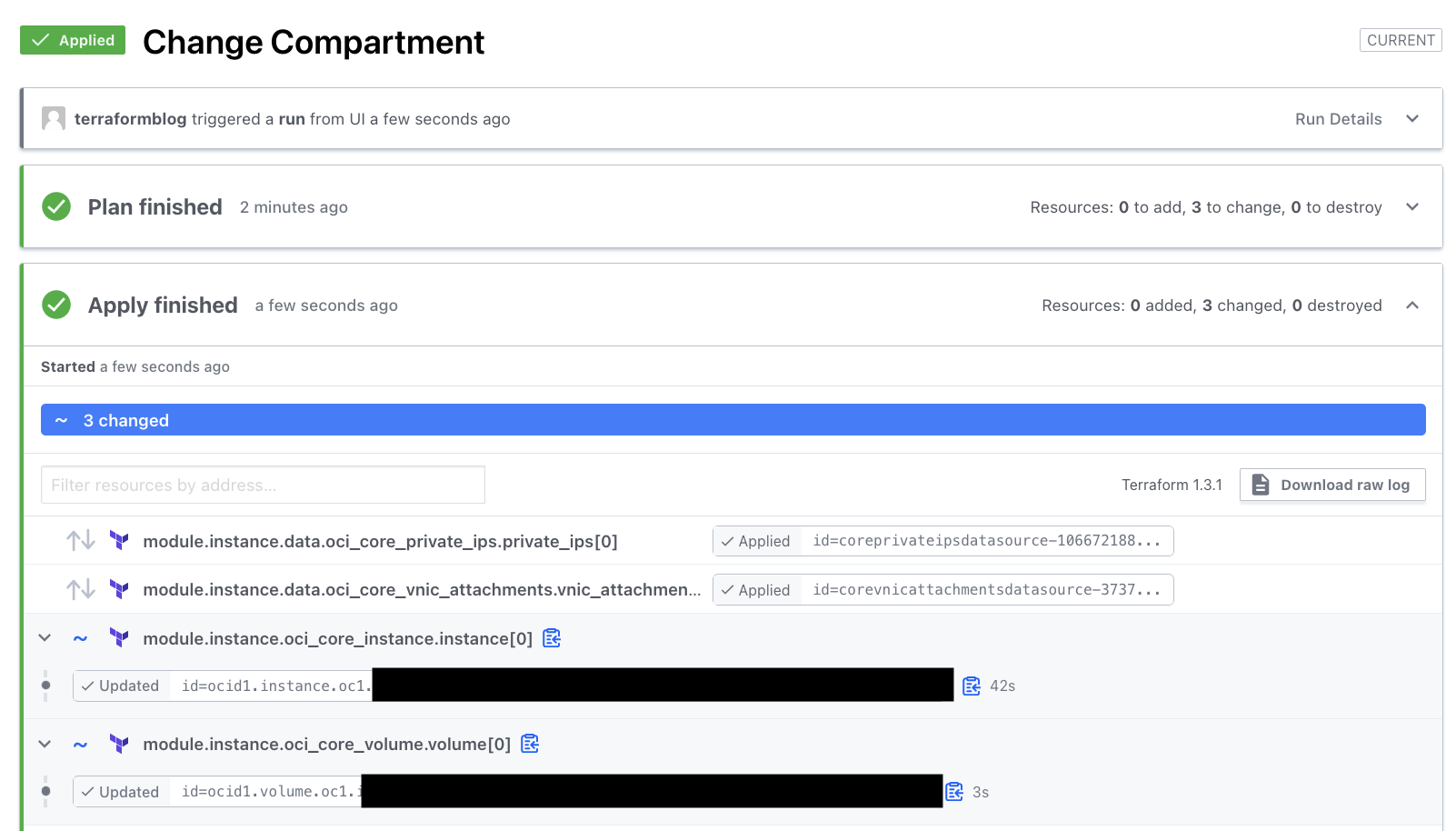Focus the Filter resources by address field

click(x=263, y=485)
